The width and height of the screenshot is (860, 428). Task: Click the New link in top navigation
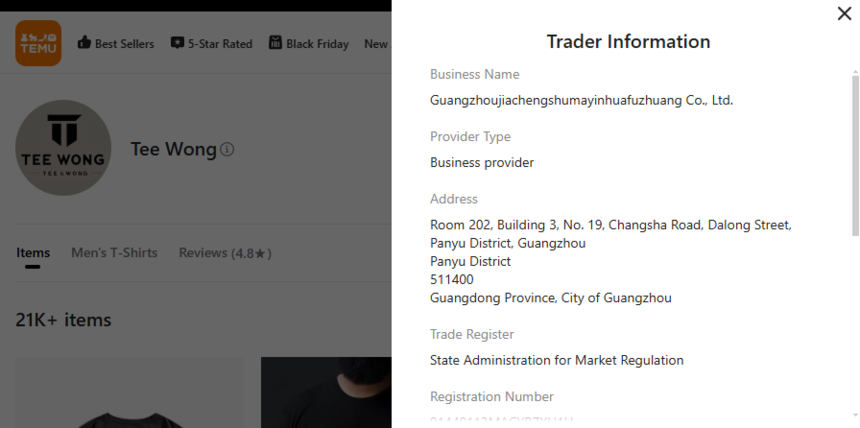click(376, 44)
